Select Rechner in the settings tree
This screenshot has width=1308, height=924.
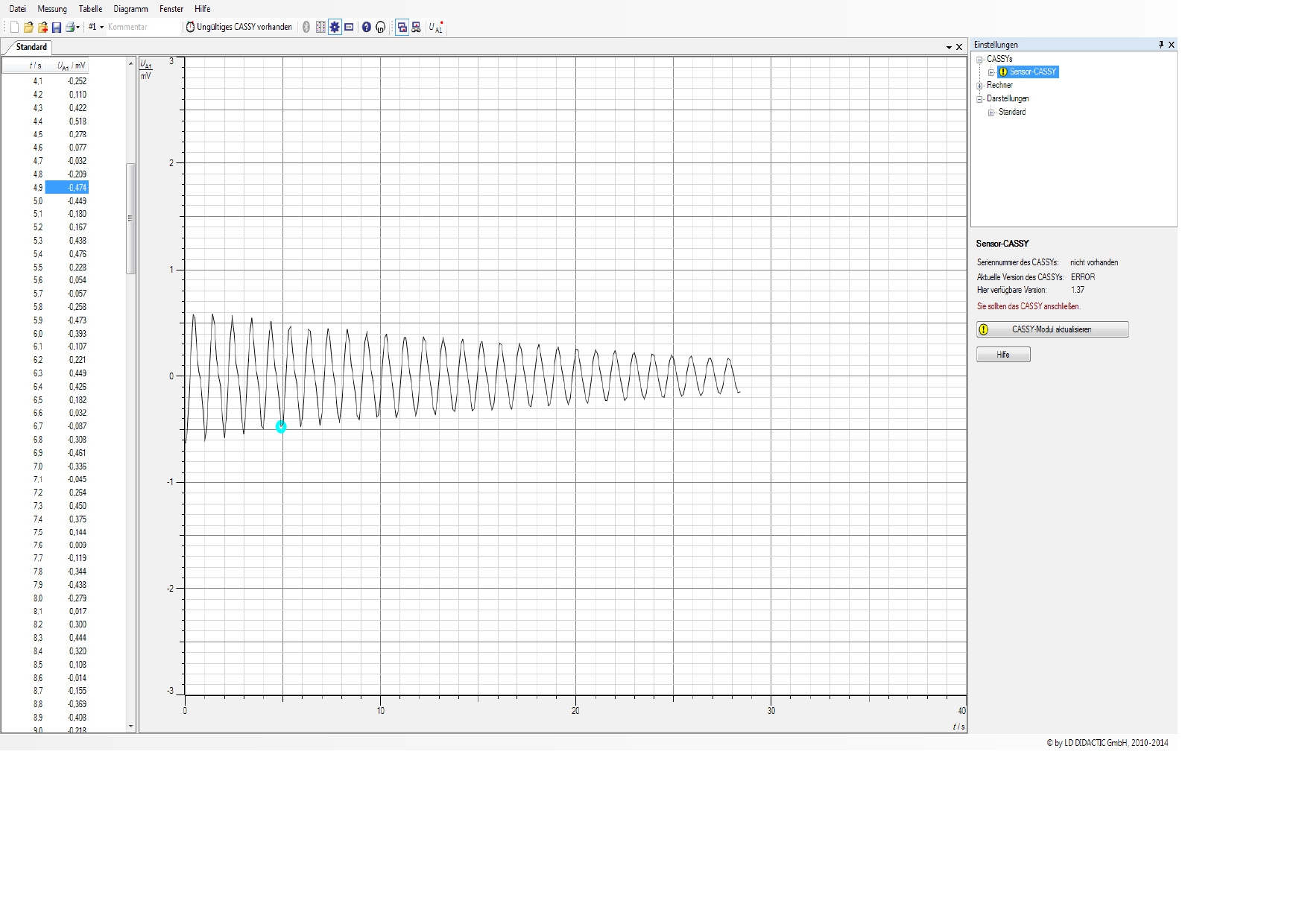click(999, 85)
